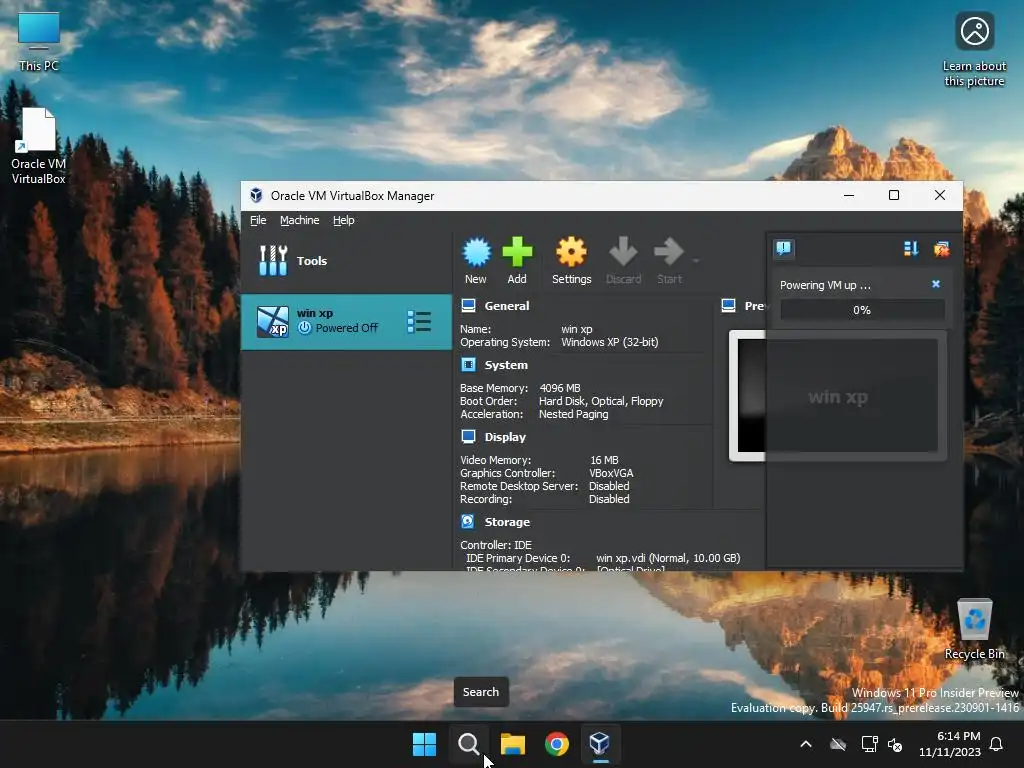Click the System section chip icon
The image size is (1024, 768).
[468, 364]
